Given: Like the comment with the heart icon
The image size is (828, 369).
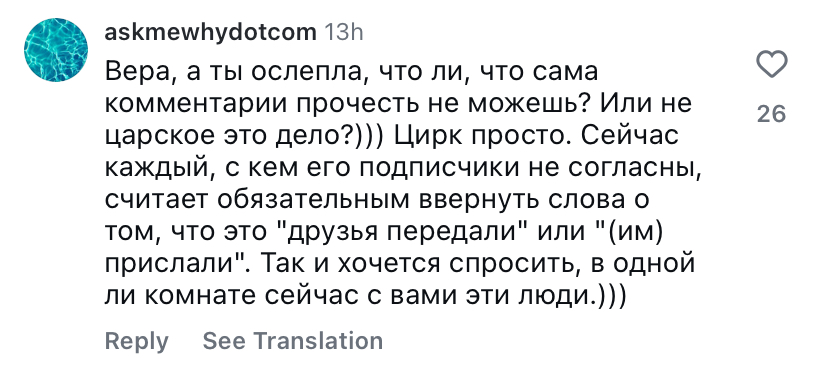Looking at the screenshot, I should (771, 66).
